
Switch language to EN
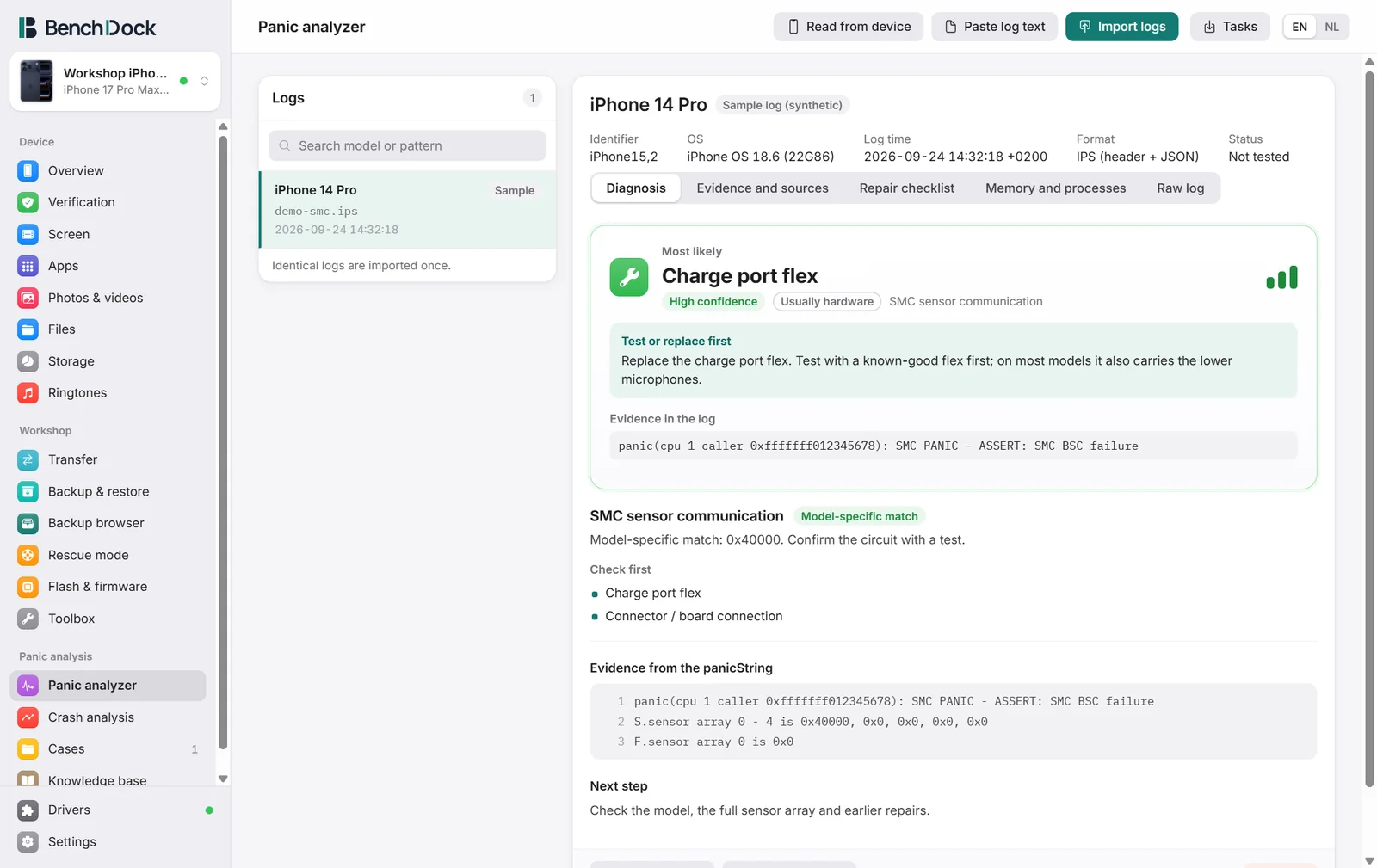(x=1300, y=27)
